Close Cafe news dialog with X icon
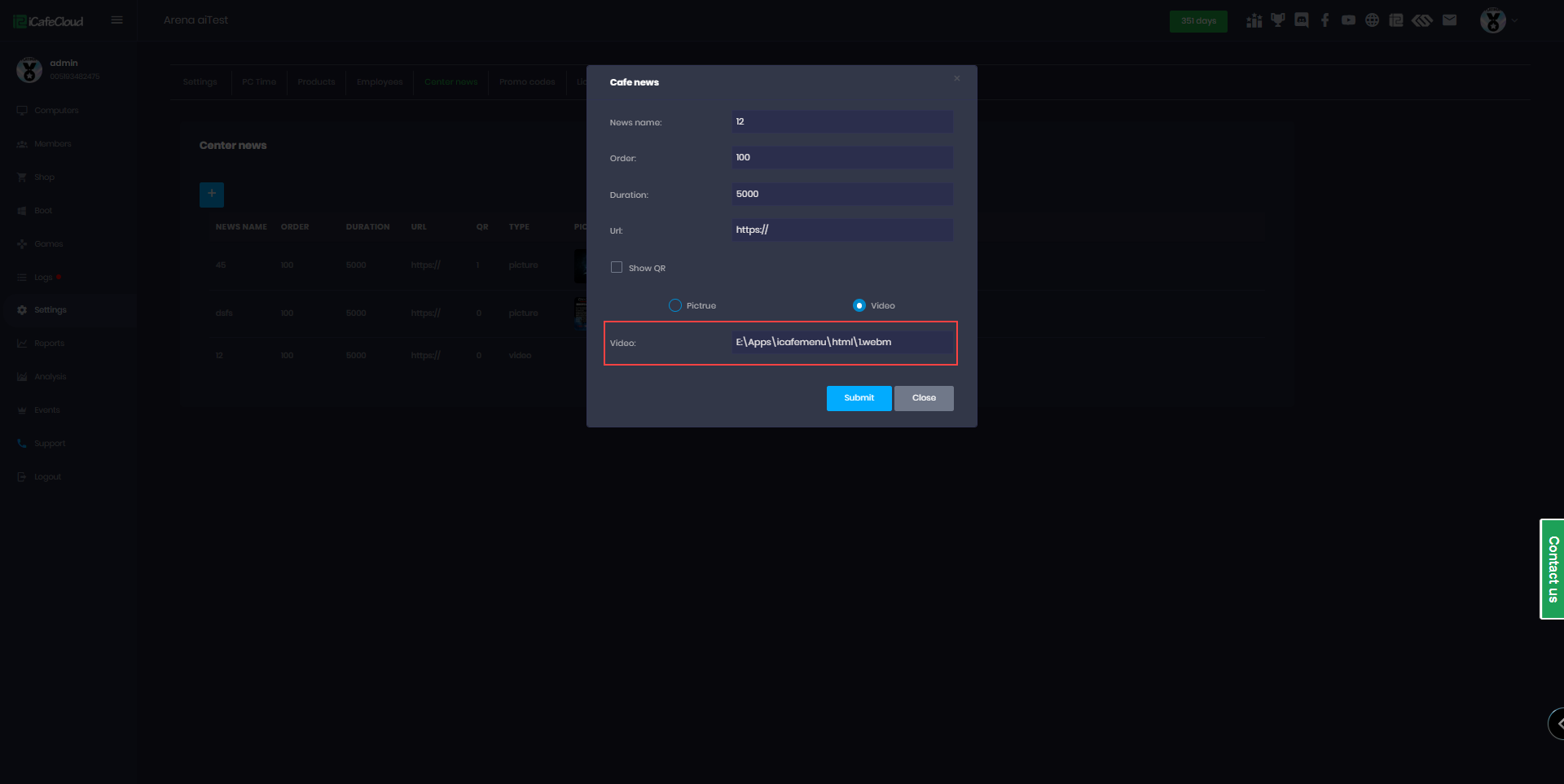The image size is (1564, 784). 957,79
